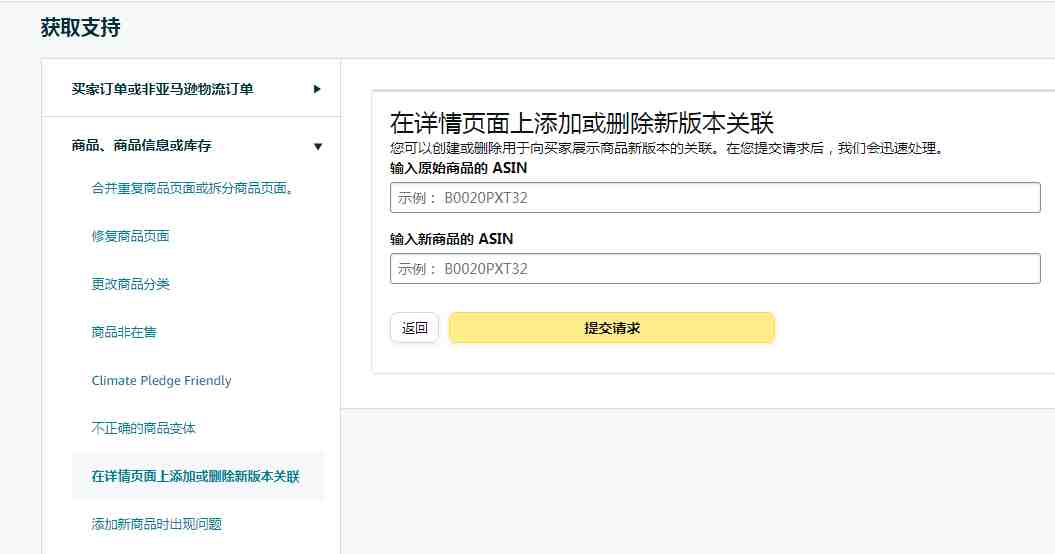Open the Climate Pledge Friendly link
The image size is (1055, 554).
(x=161, y=380)
